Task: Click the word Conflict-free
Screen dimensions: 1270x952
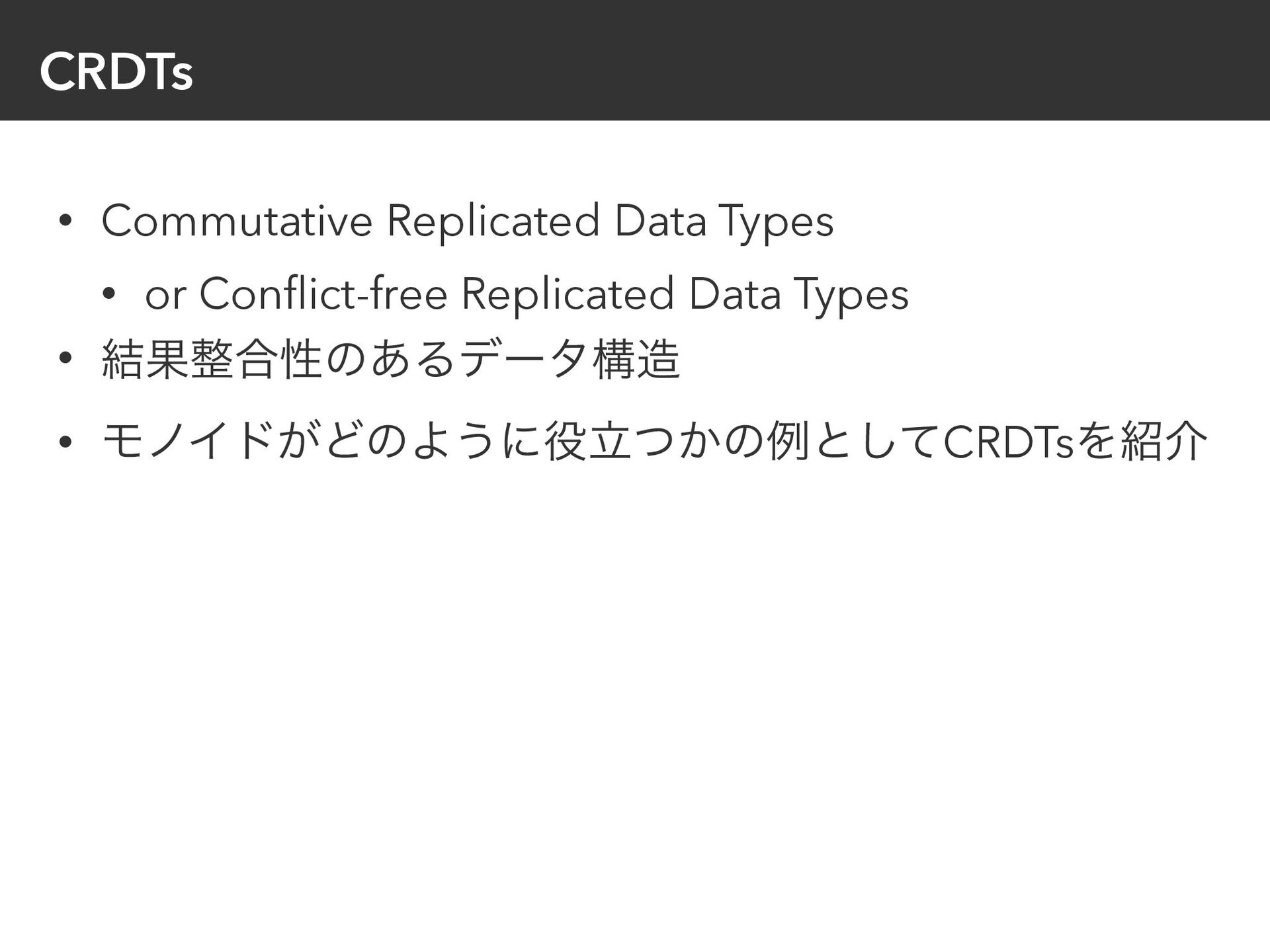Action: pos(323,294)
